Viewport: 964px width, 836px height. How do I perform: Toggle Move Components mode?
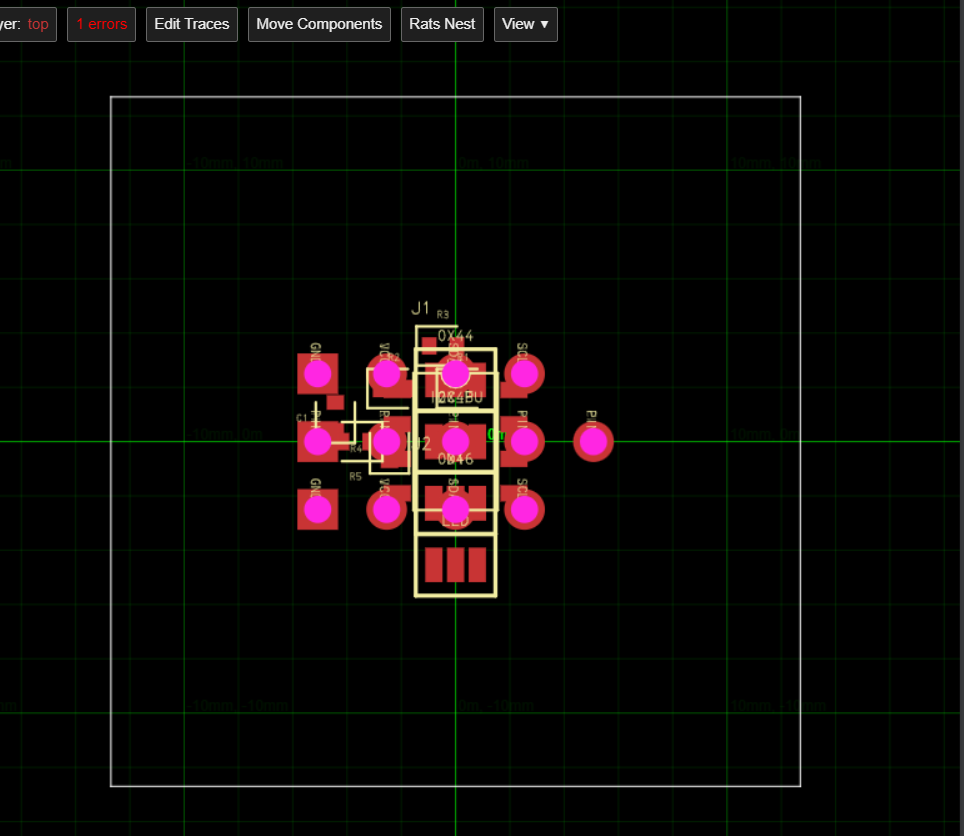319,25
